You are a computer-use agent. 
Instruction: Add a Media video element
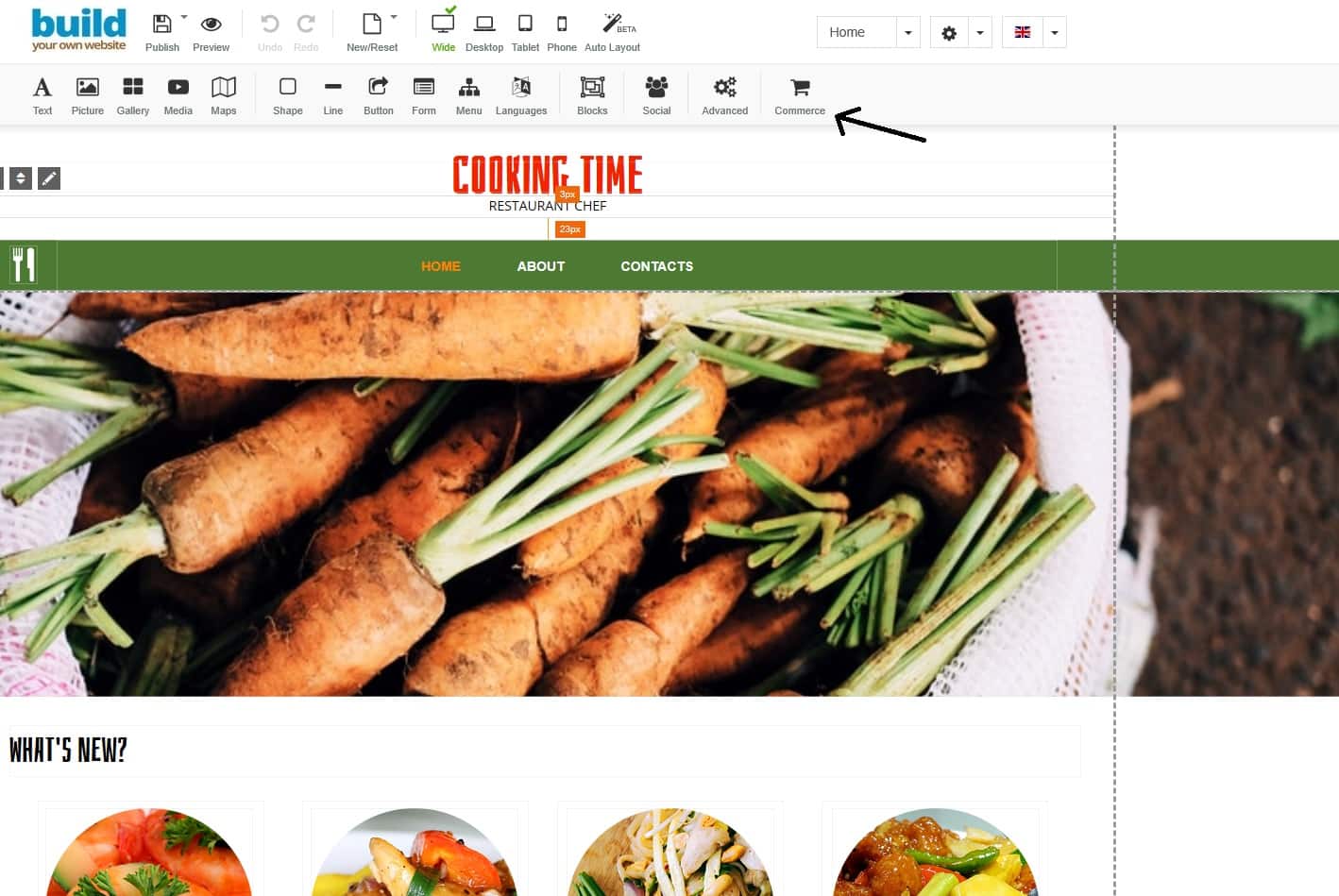(x=178, y=96)
